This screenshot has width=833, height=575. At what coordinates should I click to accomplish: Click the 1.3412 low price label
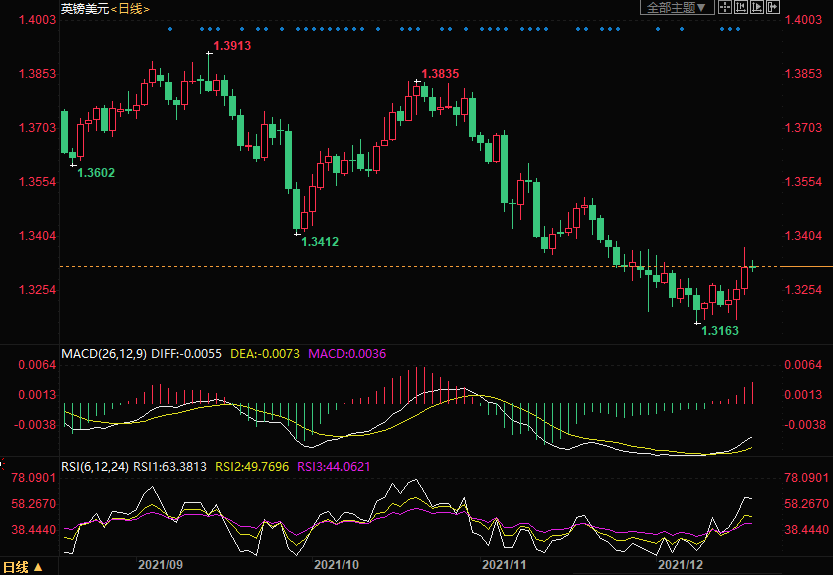[x=320, y=241]
